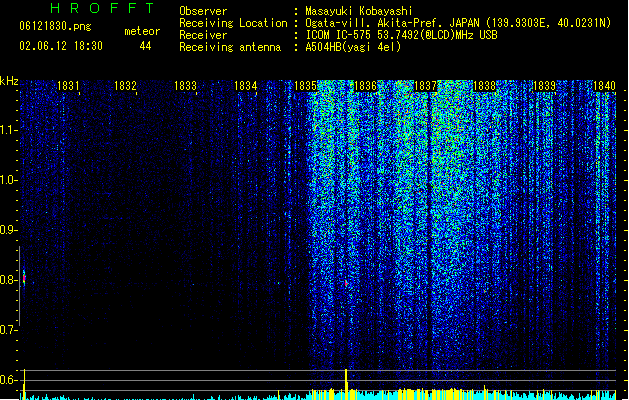
Task: Click the A504HB(yagi 4el) antenna text
Action: click(353, 47)
